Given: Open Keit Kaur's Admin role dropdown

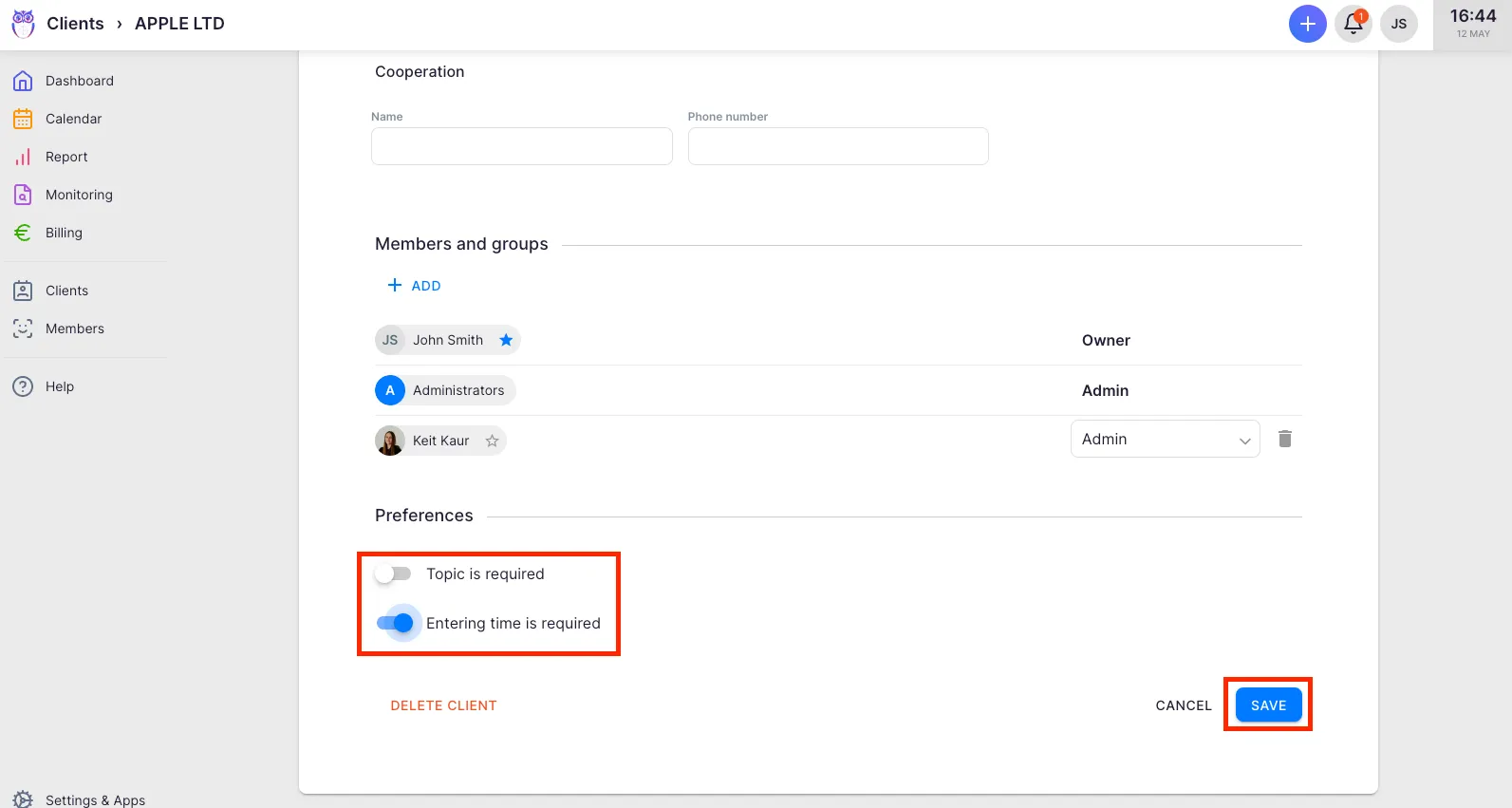Looking at the screenshot, I should [1165, 439].
